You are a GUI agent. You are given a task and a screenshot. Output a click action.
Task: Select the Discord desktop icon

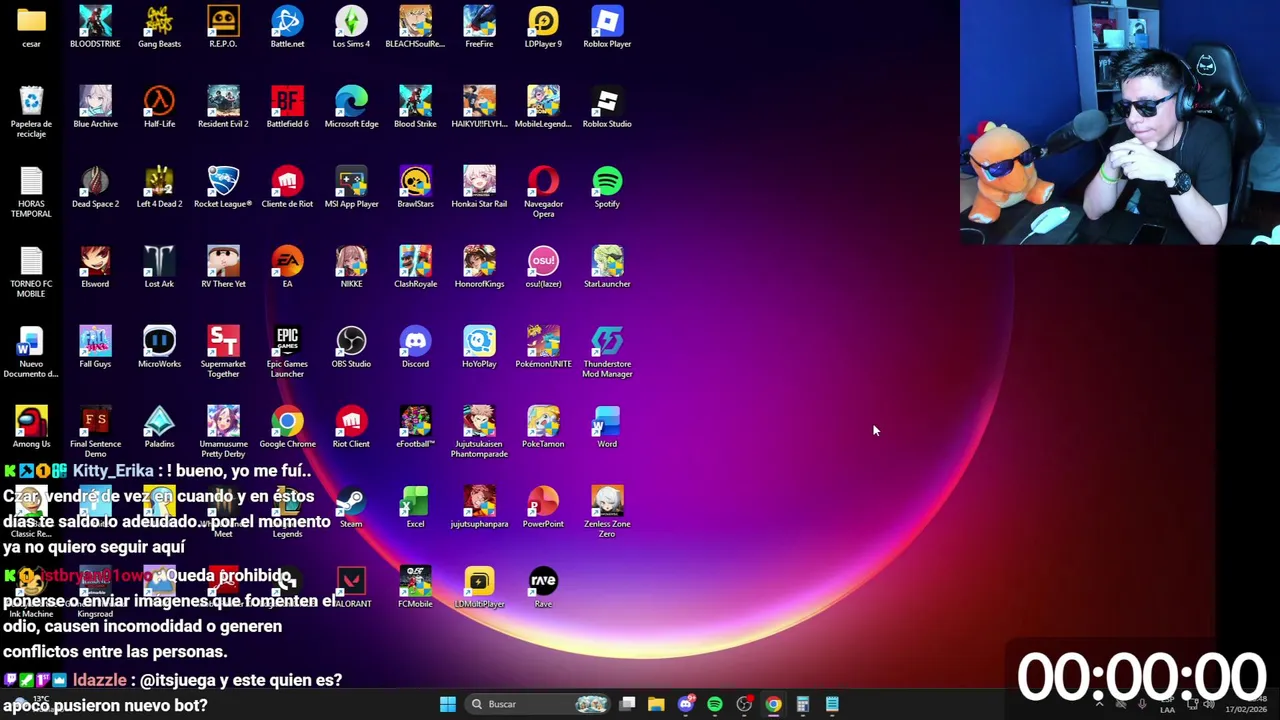pos(415,347)
